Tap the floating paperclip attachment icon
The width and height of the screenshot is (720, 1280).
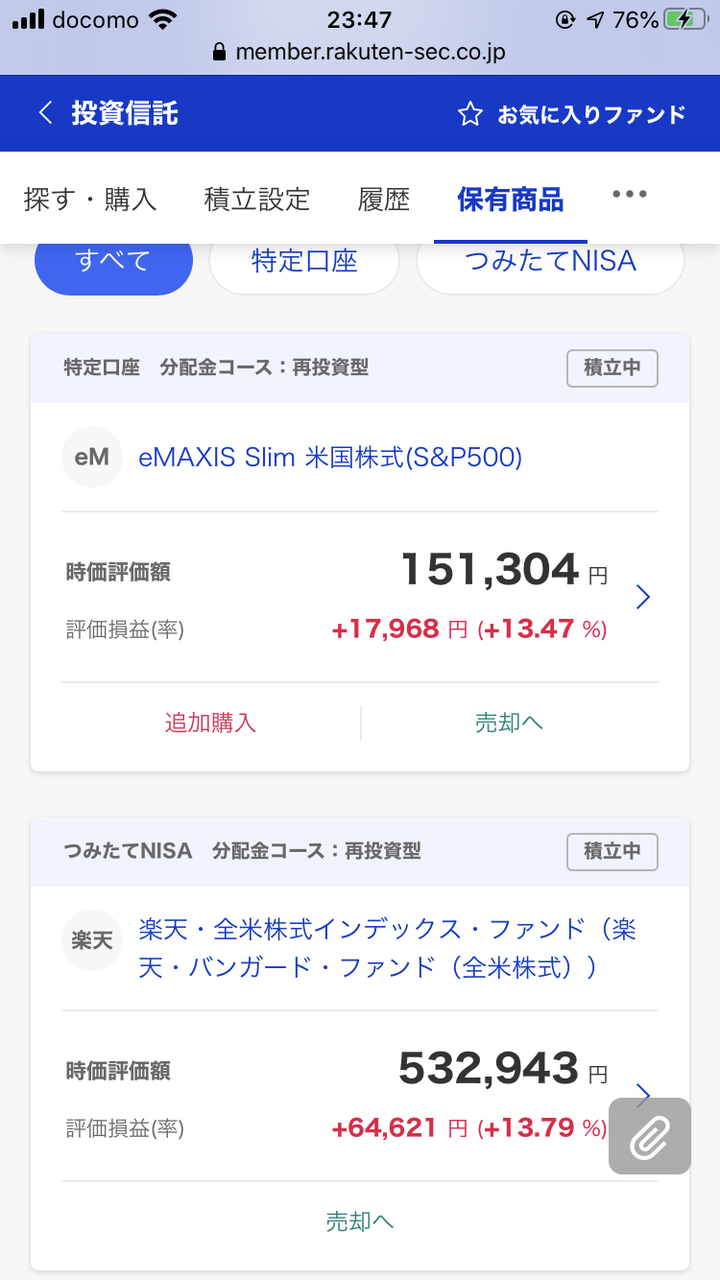pyautogui.click(x=650, y=1136)
